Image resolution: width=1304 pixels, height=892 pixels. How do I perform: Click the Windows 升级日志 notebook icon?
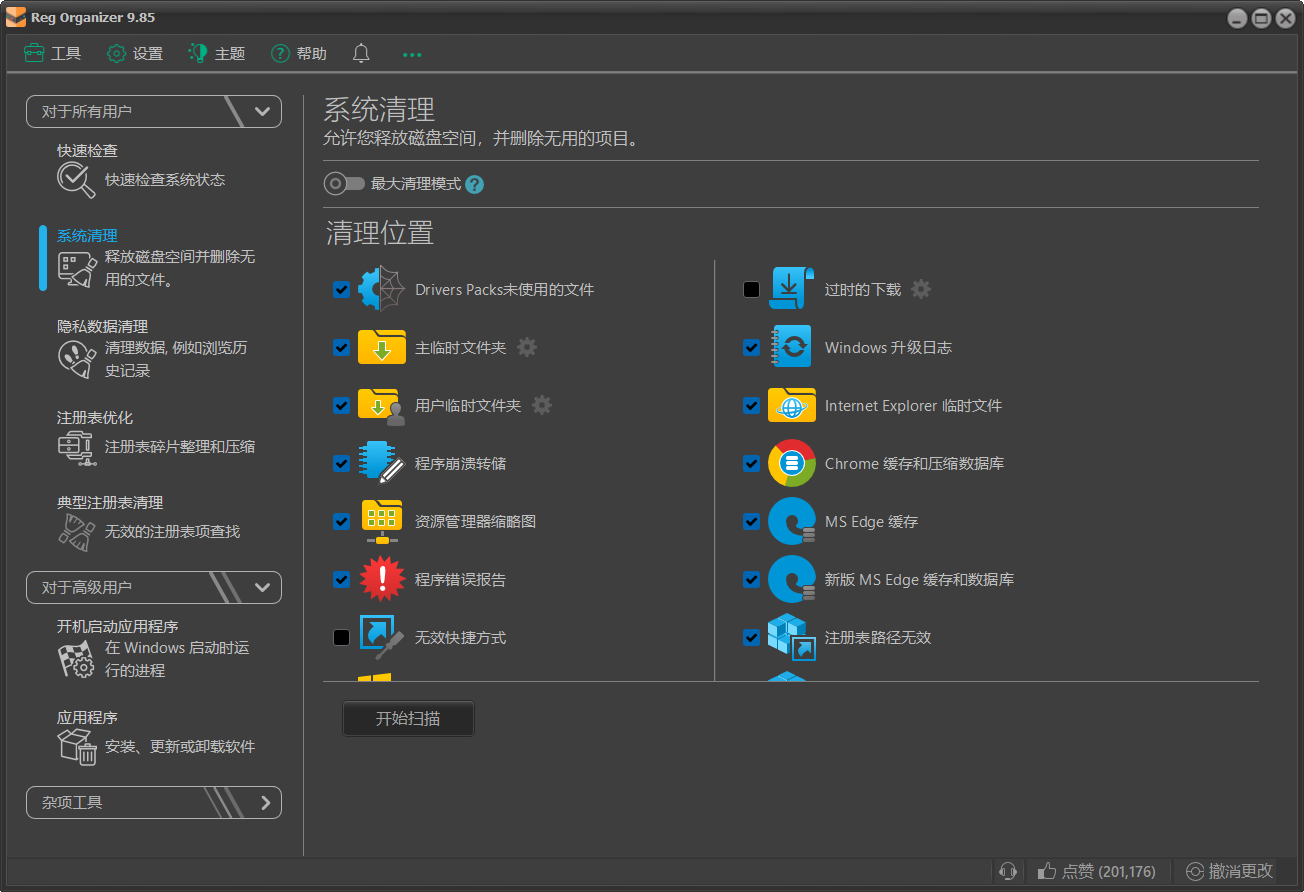tap(791, 348)
